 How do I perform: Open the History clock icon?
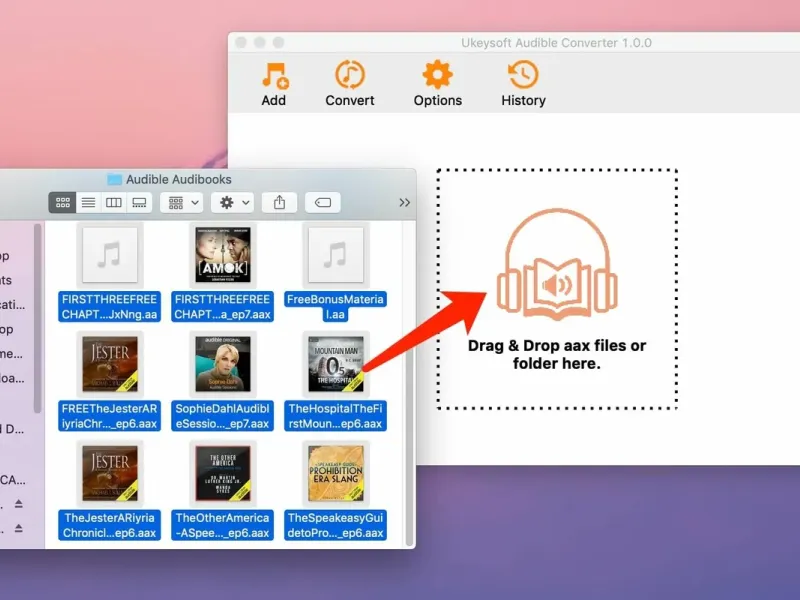tap(523, 75)
